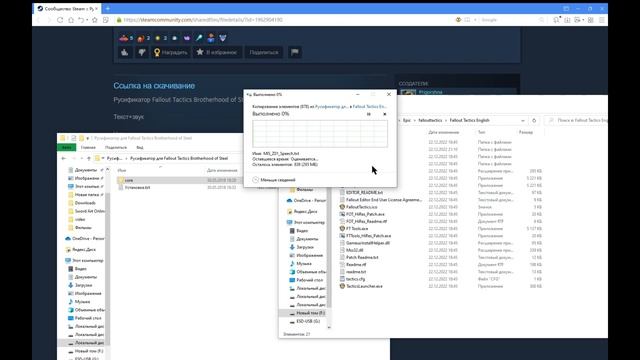Collapse copy dialog via Меньше сведений
The image size is (640, 360).
[274, 180]
